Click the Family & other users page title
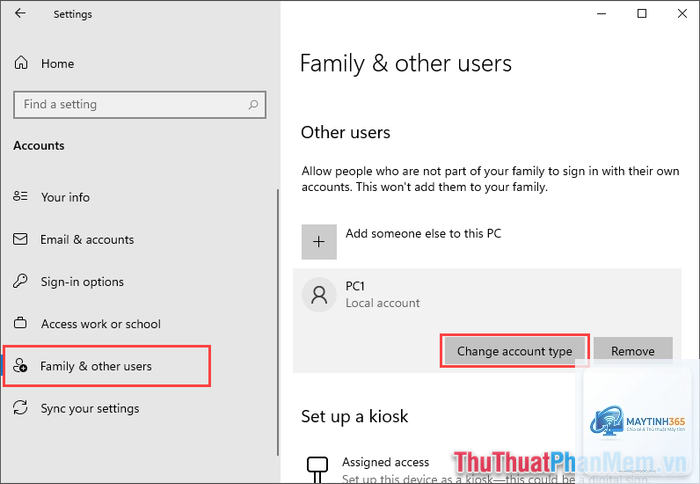The width and height of the screenshot is (700, 484). (406, 63)
